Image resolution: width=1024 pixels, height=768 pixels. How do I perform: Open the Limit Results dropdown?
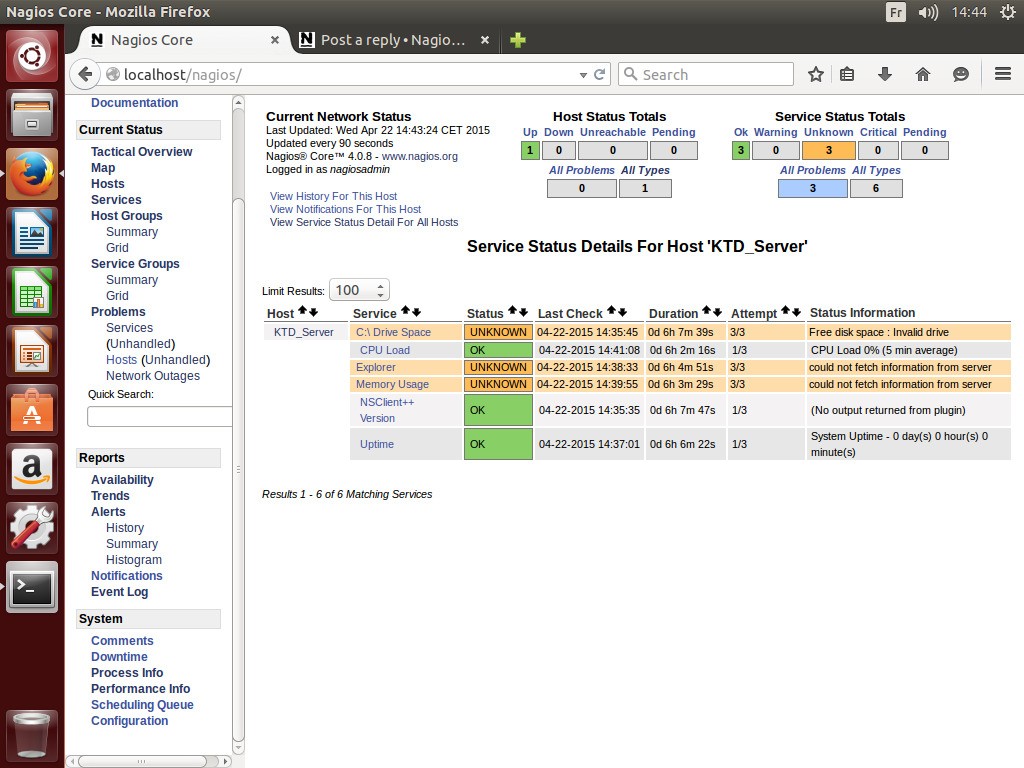[x=359, y=290]
